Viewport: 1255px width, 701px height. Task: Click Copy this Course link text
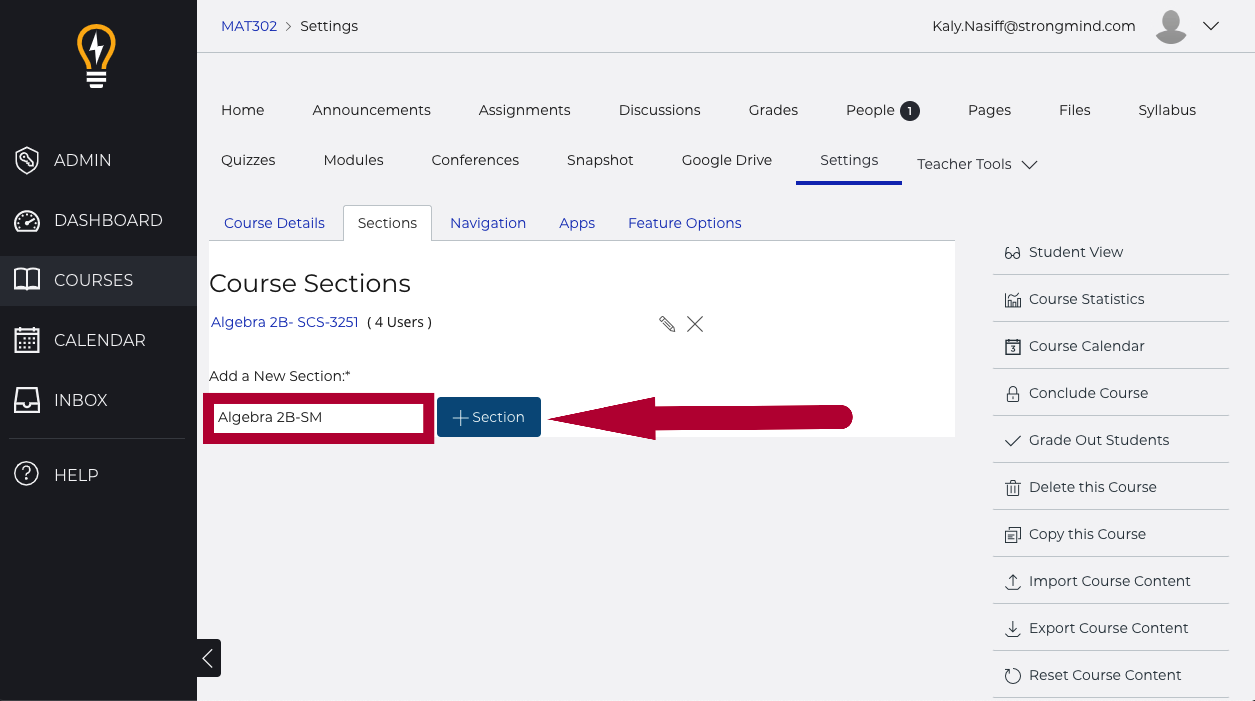pos(1088,534)
